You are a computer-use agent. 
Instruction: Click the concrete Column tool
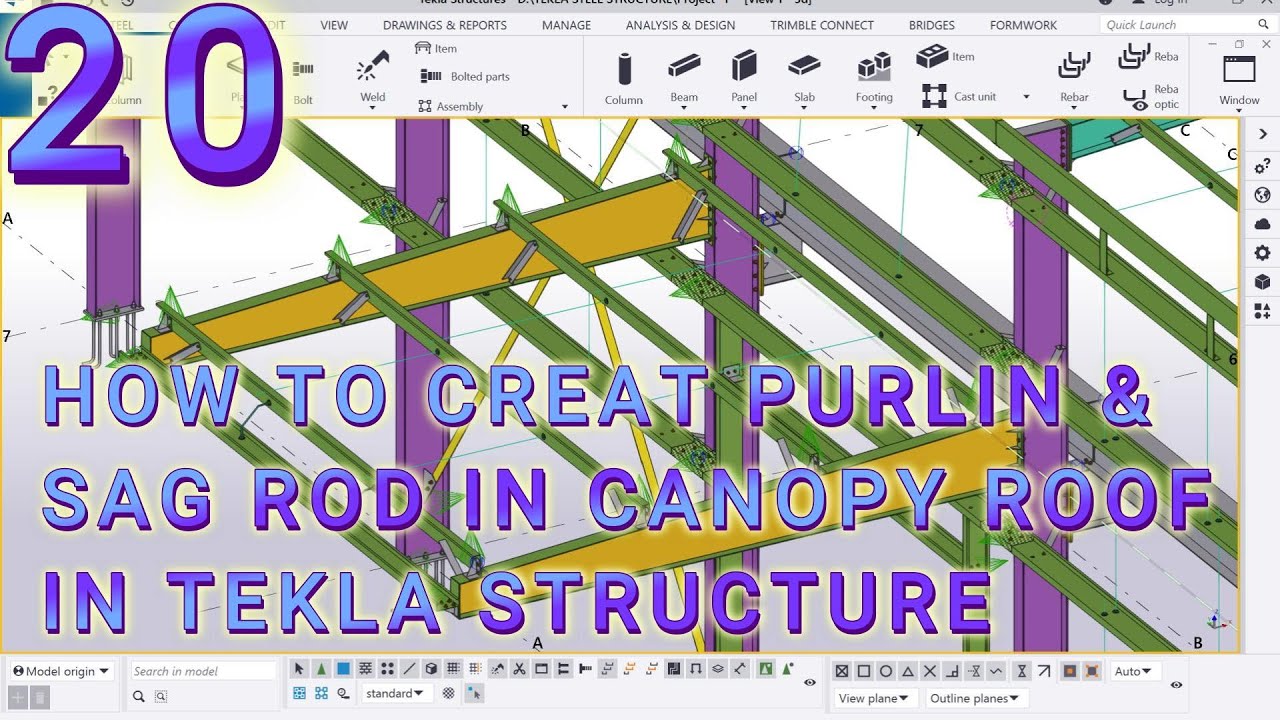coord(624,78)
